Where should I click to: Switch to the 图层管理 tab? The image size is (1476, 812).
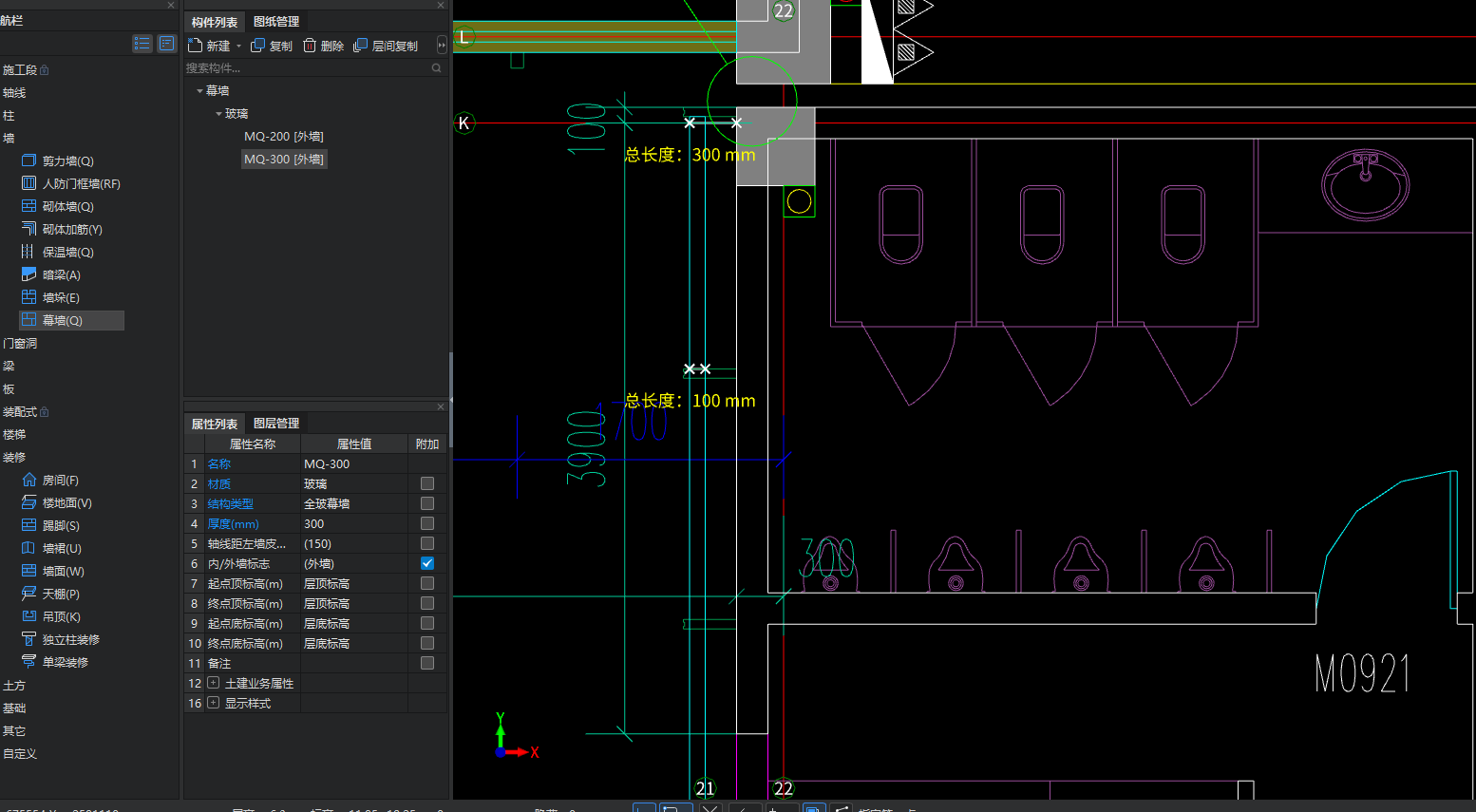[x=276, y=424]
